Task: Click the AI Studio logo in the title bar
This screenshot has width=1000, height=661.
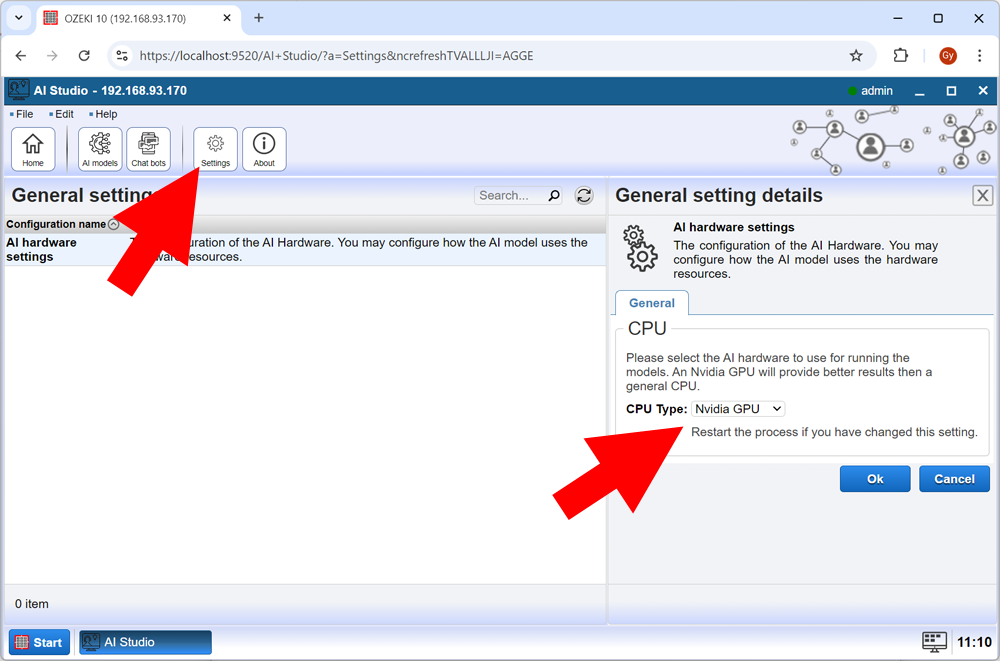Action: pyautogui.click(x=18, y=90)
